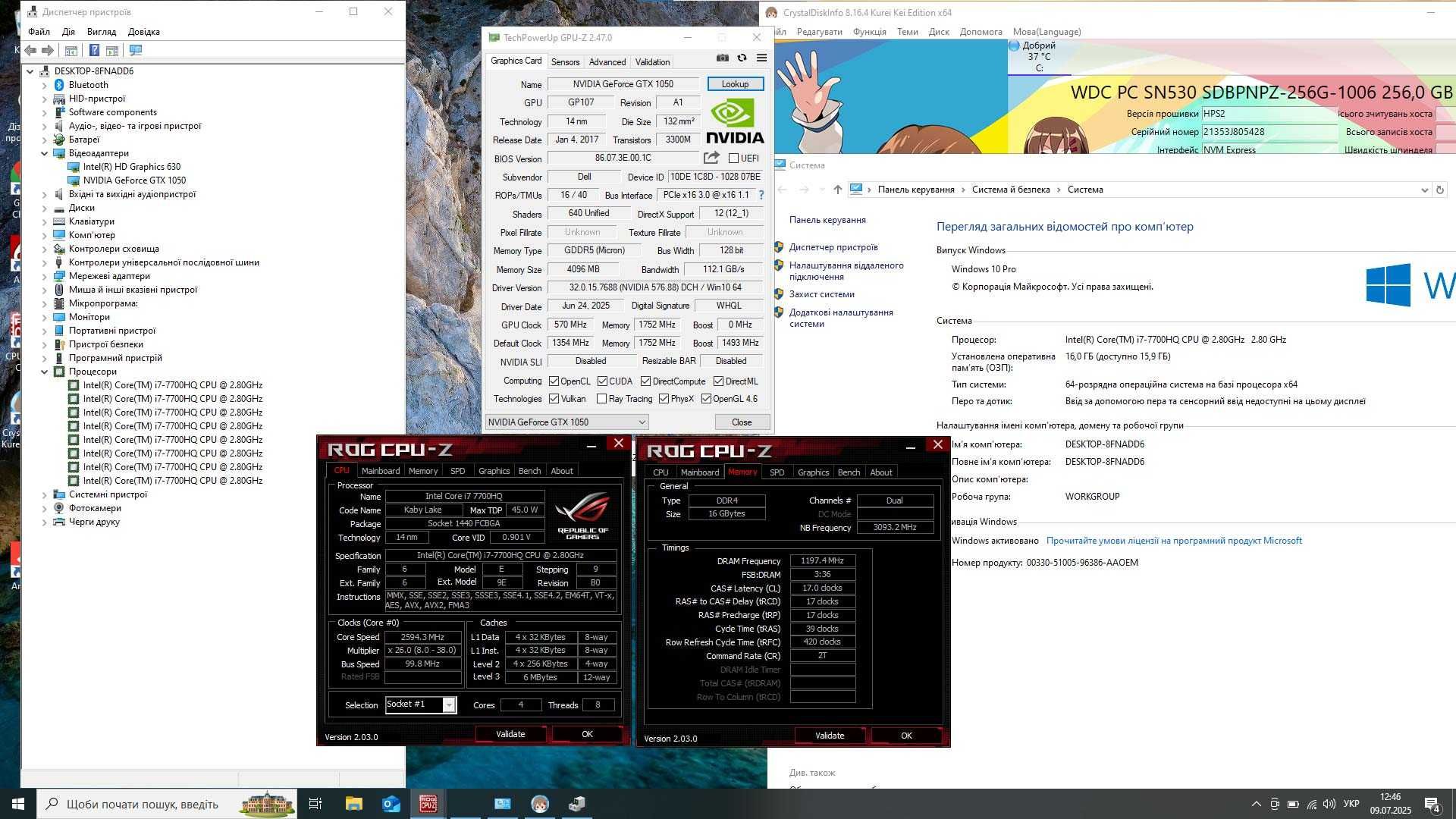Open the Microsoft license terms link

1174,541
